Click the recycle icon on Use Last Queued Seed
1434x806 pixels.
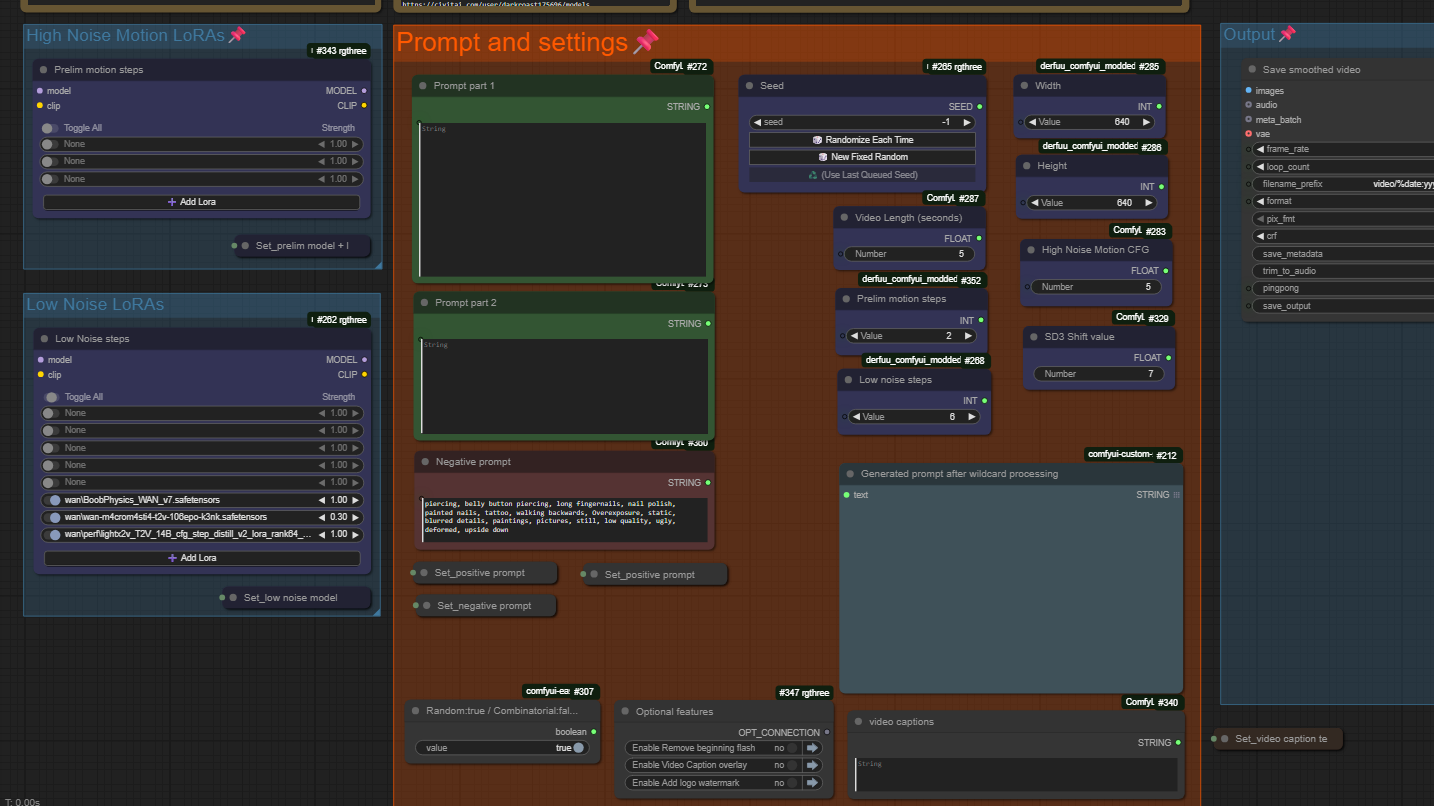[x=813, y=175]
